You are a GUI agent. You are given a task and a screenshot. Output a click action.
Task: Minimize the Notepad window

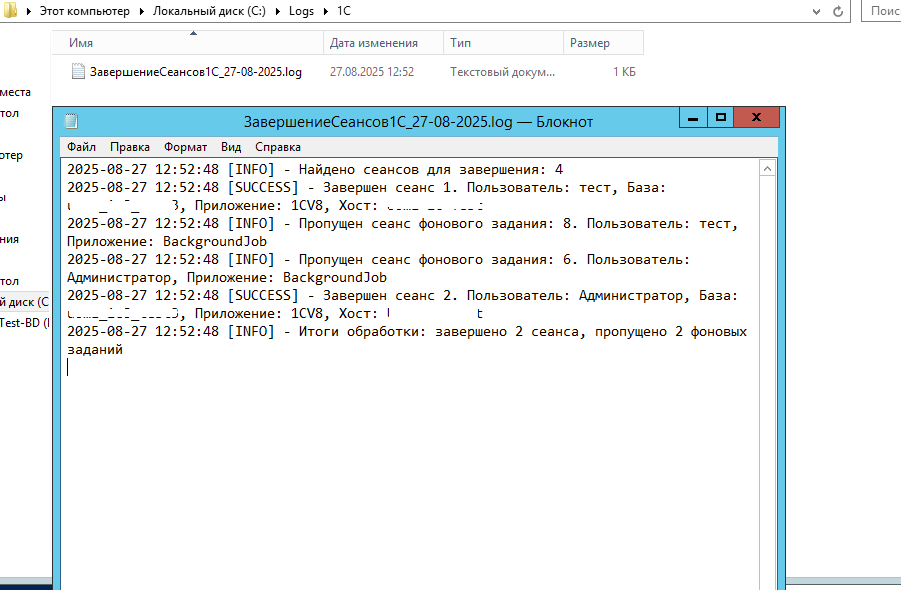click(x=693, y=118)
